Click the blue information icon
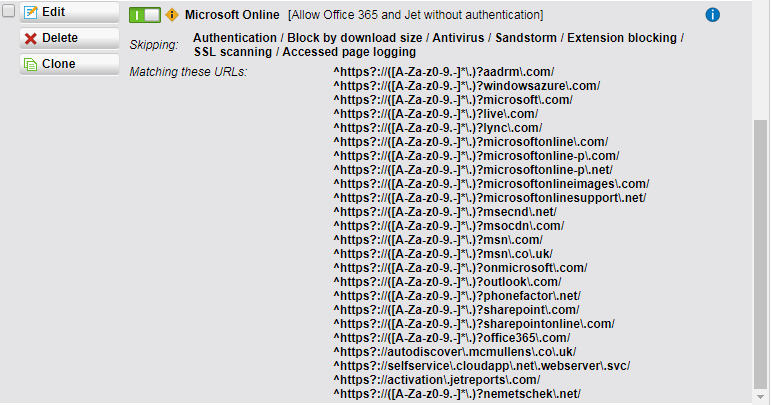The height and width of the screenshot is (405, 771). [713, 15]
